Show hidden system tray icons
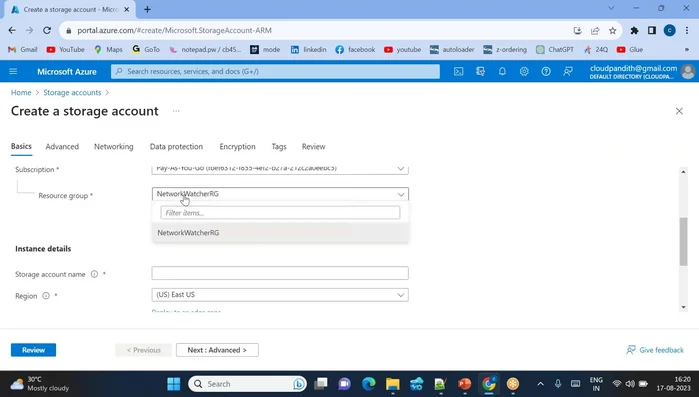 (x=540, y=384)
